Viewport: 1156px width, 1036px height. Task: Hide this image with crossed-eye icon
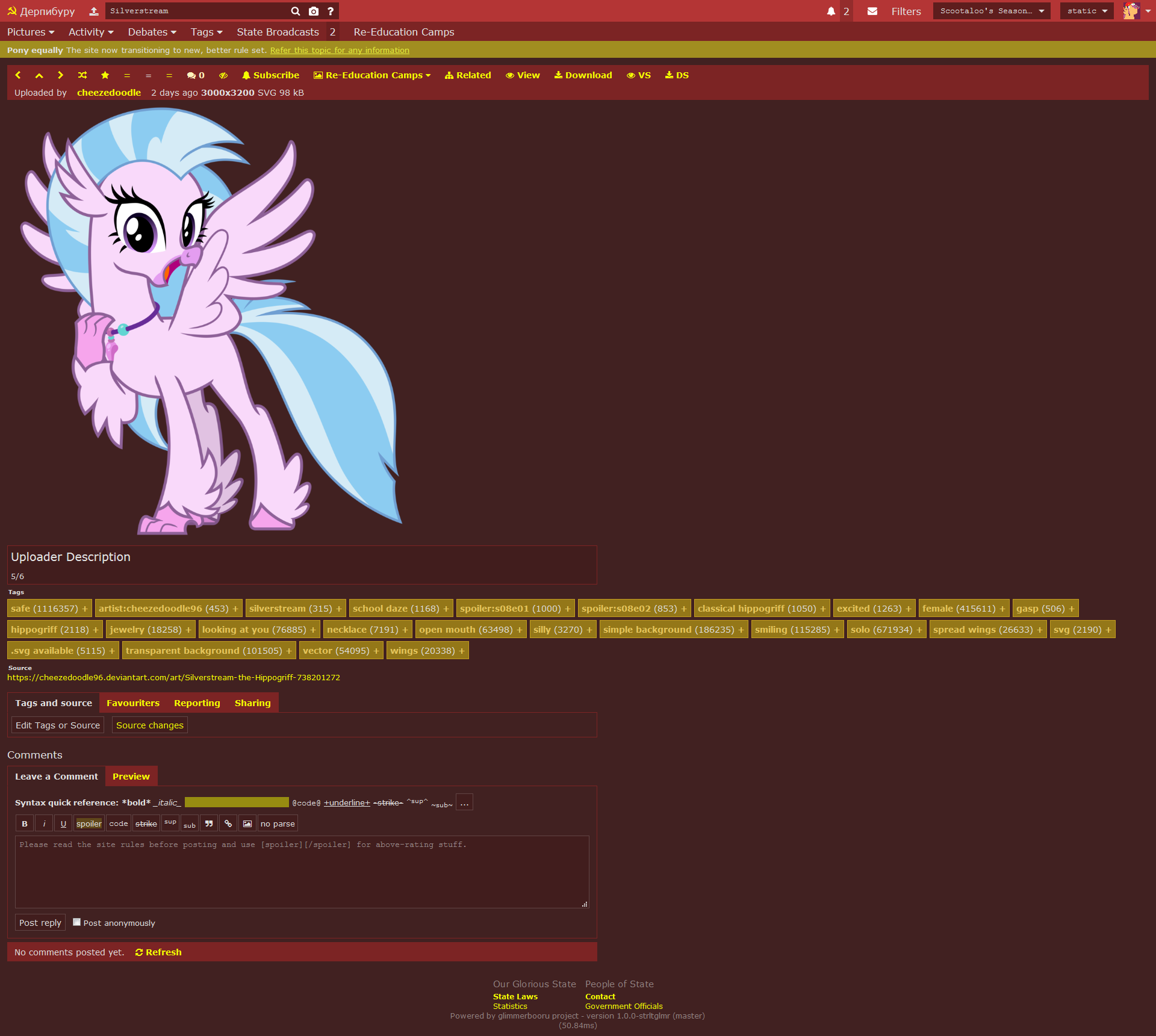[x=223, y=75]
